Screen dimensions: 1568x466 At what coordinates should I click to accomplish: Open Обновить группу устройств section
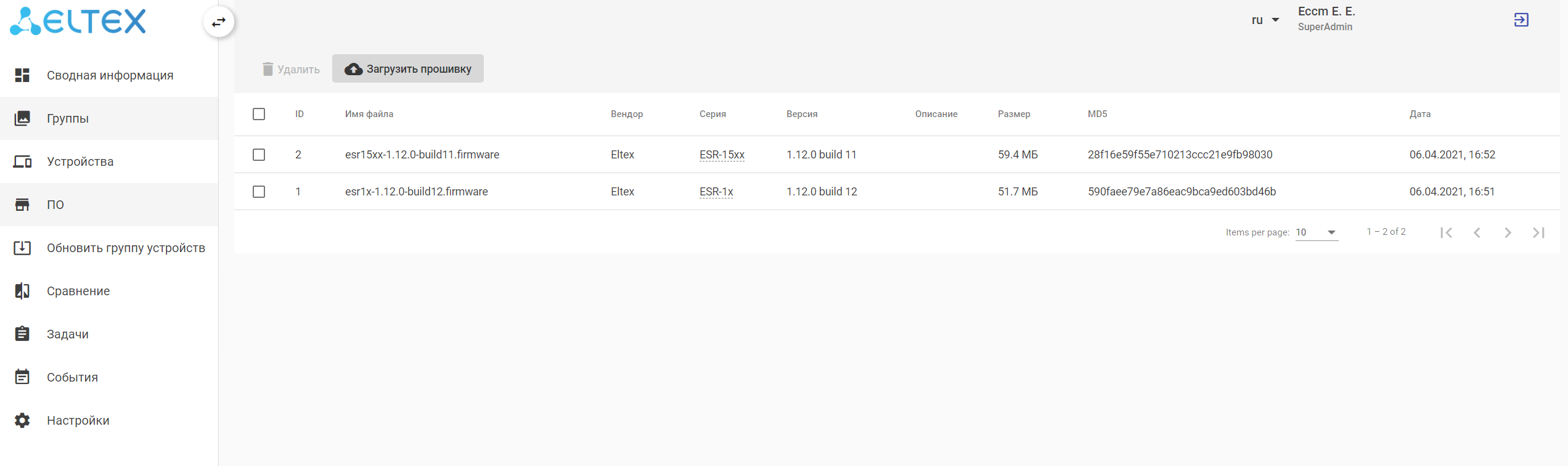point(126,248)
